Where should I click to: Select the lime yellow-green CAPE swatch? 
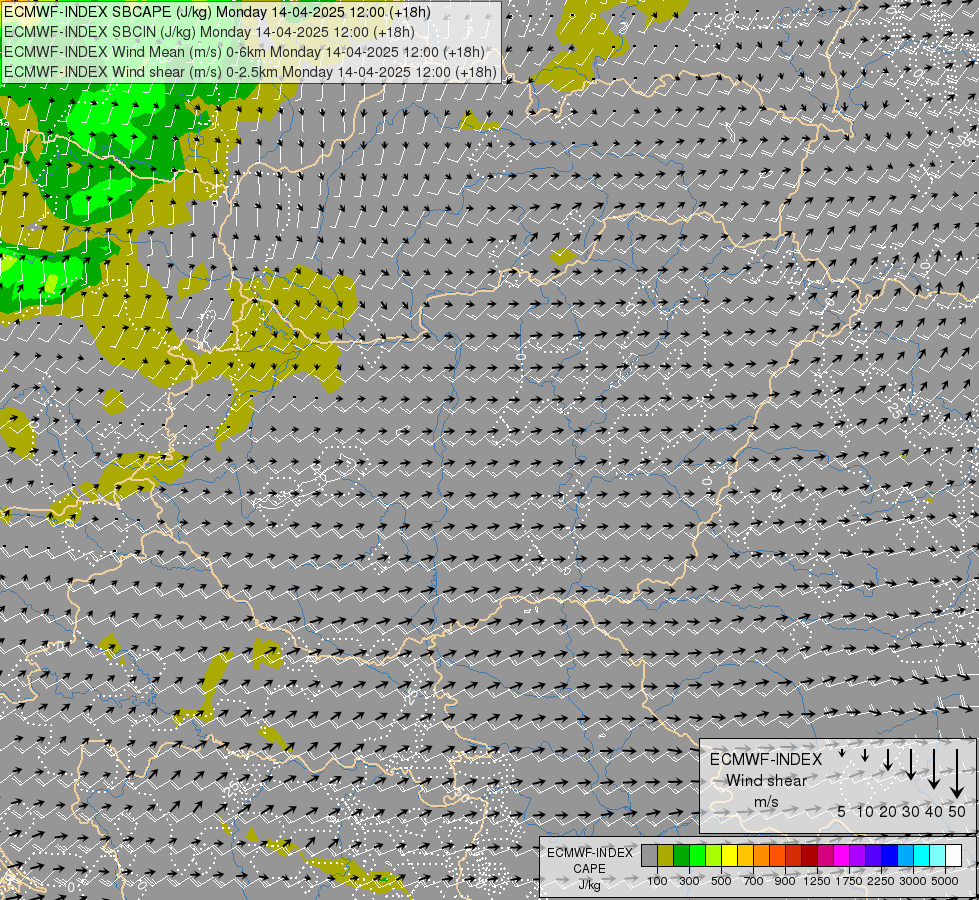click(713, 855)
